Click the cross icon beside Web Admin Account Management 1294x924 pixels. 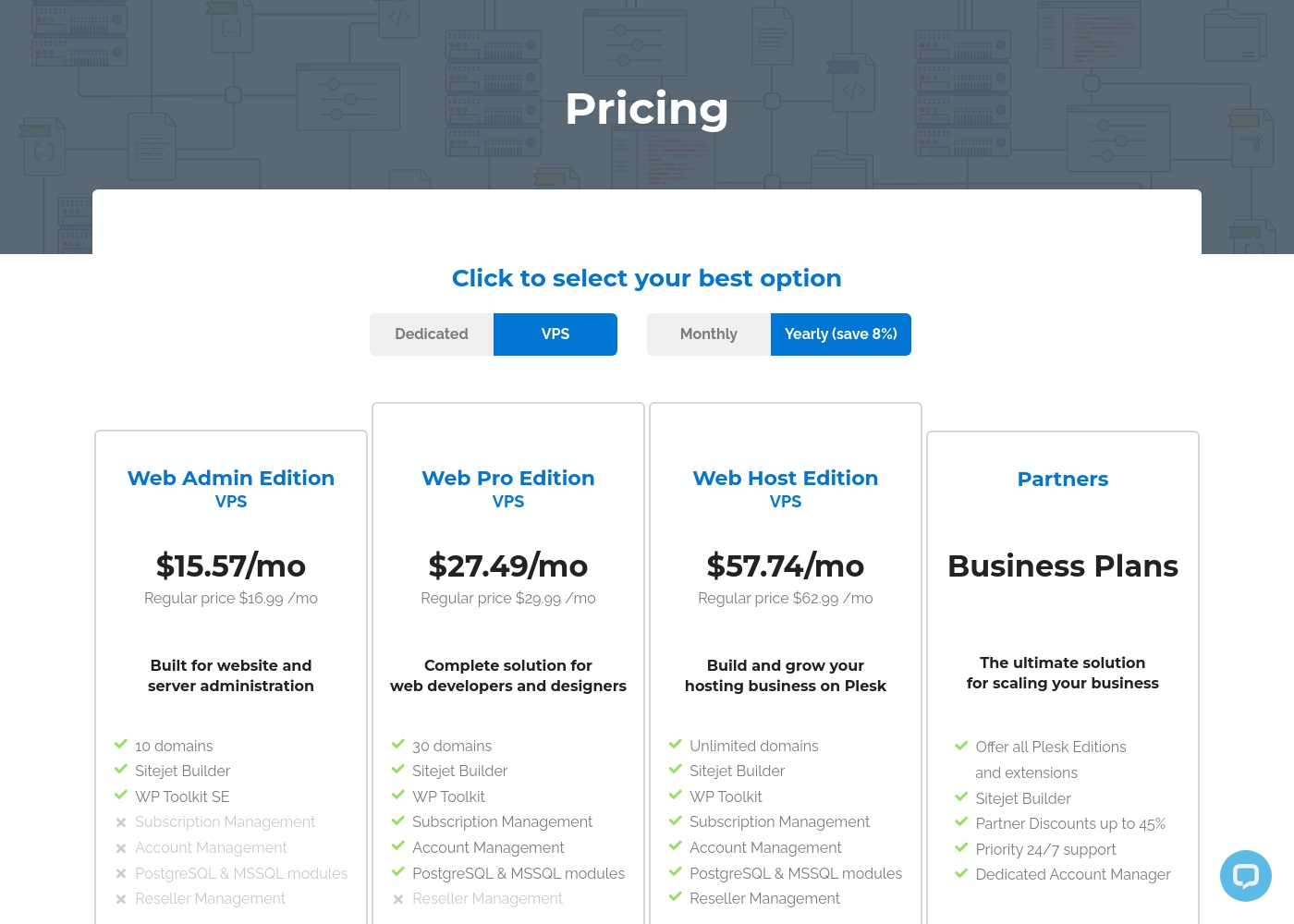click(121, 848)
